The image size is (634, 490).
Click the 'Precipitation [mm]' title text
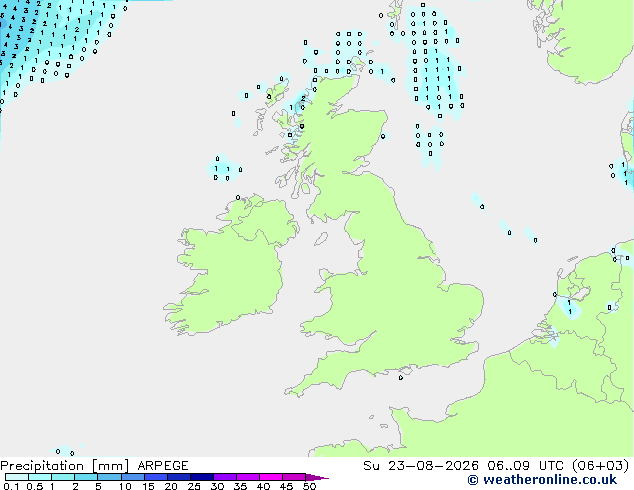(64, 466)
